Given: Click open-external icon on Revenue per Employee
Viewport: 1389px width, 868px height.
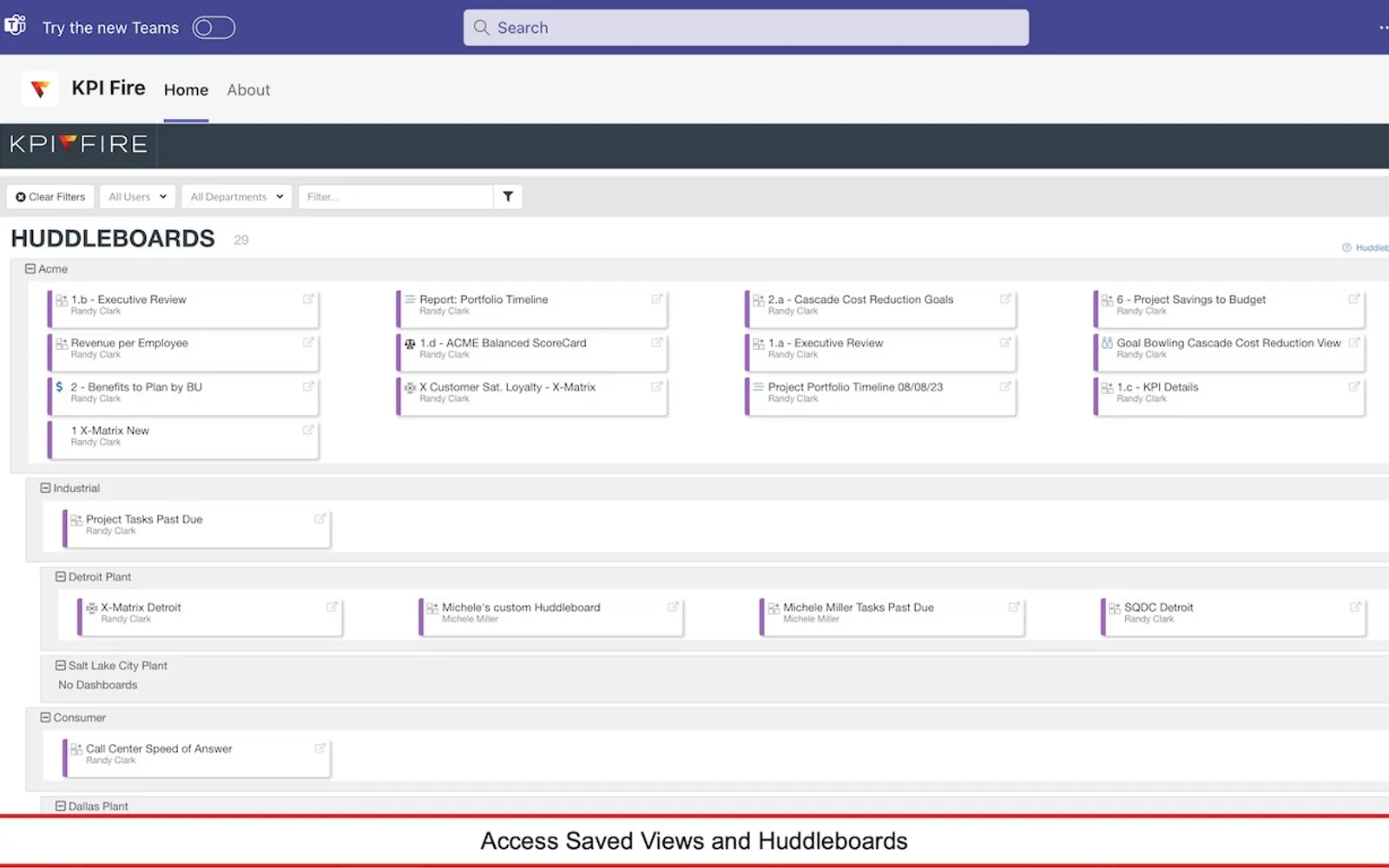Looking at the screenshot, I should point(308,343).
